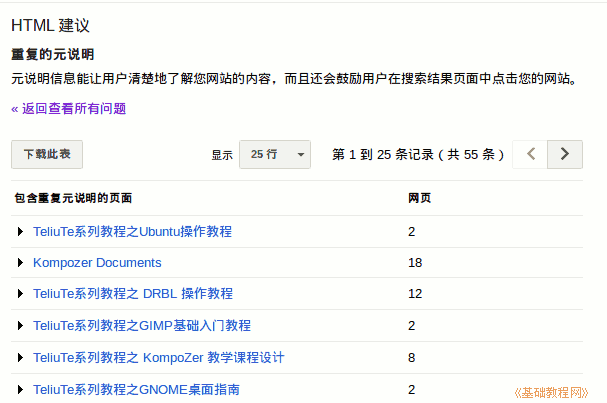This screenshot has height=403, width=607.
Task: Click page count 2 for GNOME桌面指南 row
Action: (x=412, y=389)
